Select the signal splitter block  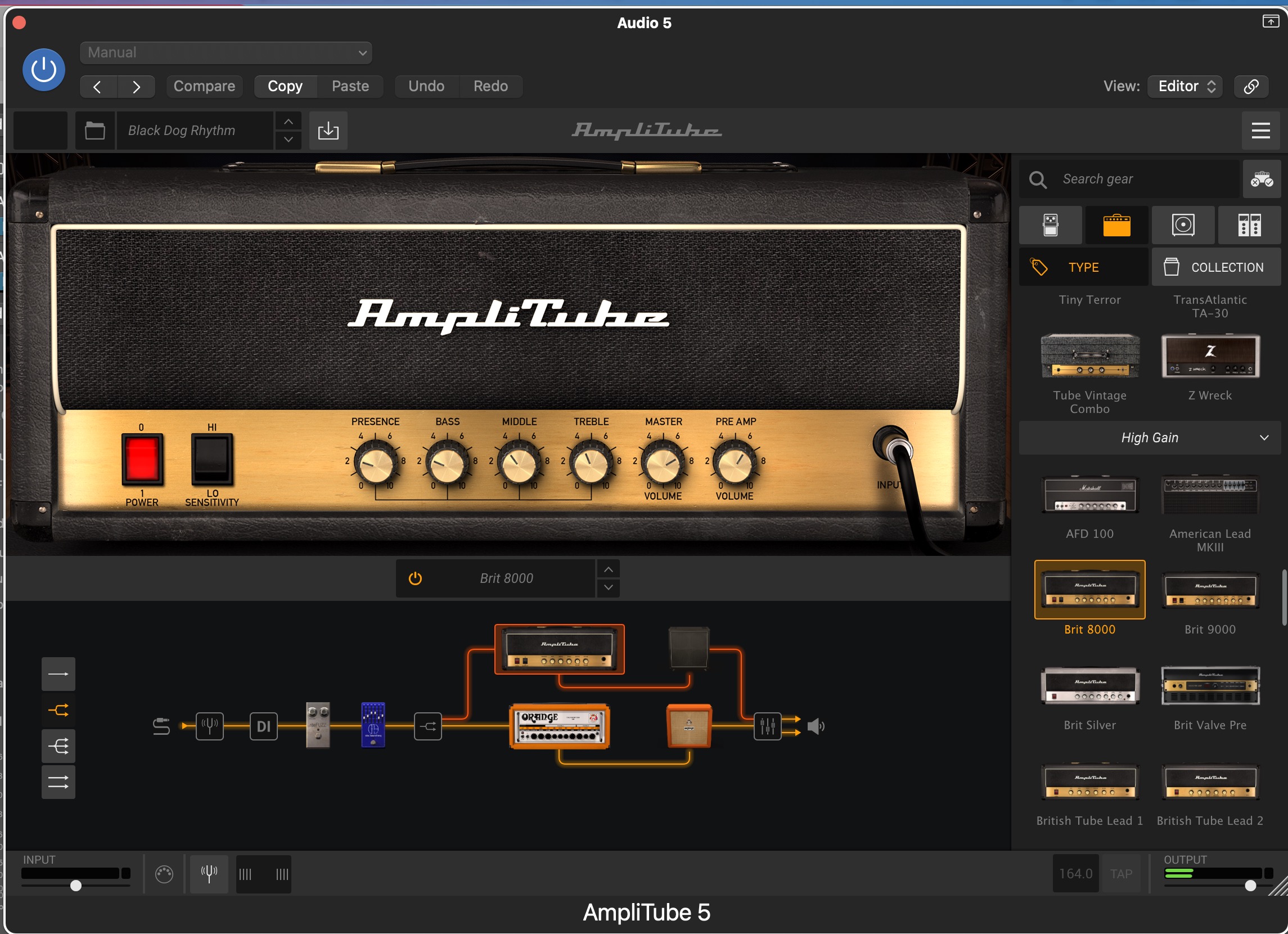427,726
